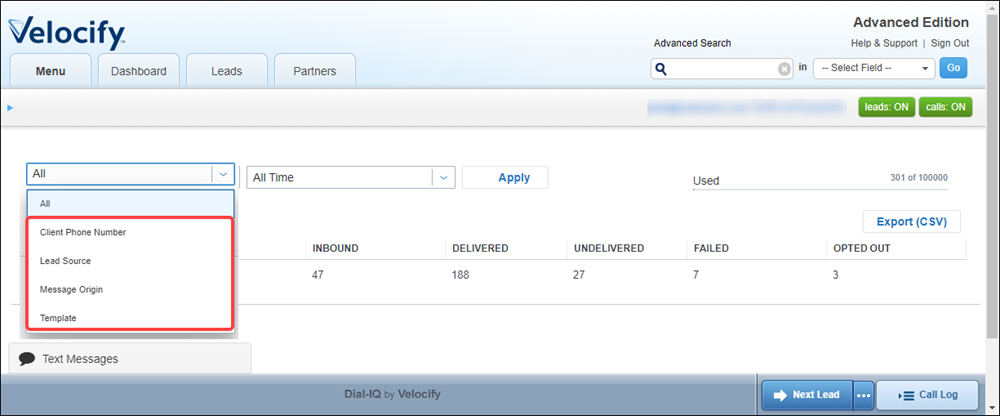
Task: Click Dial-IQ by Velocify footer text
Action: tap(392, 394)
